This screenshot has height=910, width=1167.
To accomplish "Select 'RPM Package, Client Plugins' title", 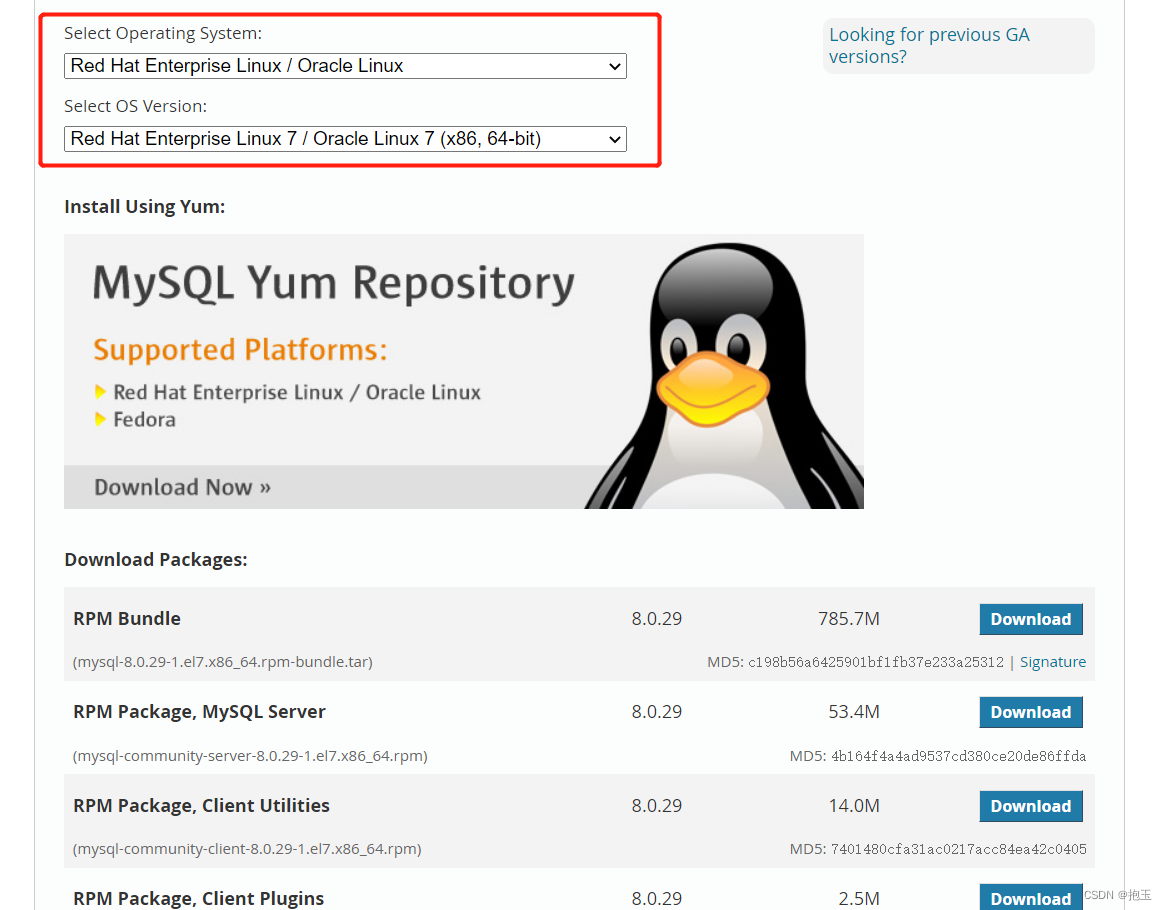I will click(199, 899).
